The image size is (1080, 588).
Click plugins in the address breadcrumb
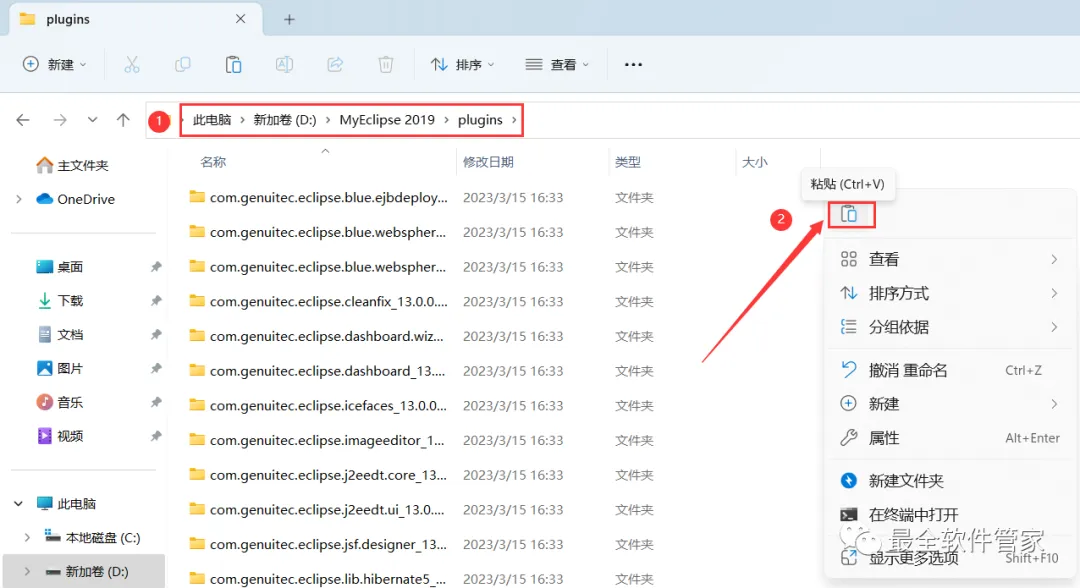click(480, 120)
